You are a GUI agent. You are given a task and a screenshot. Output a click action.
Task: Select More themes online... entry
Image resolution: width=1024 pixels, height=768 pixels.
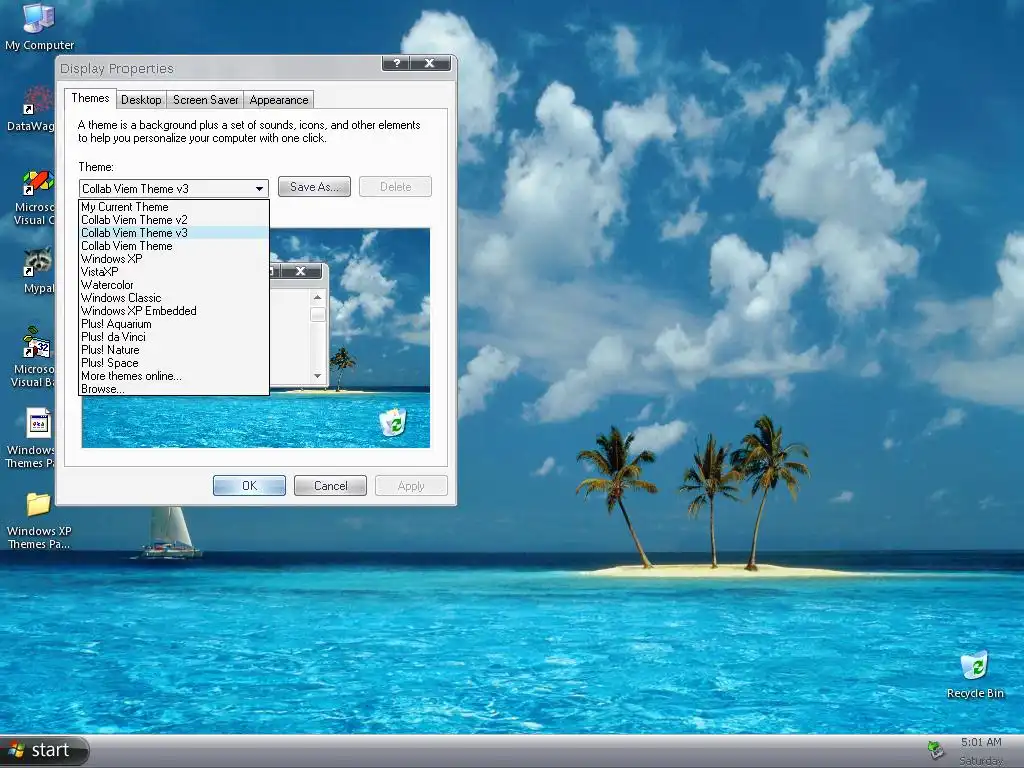(x=174, y=377)
